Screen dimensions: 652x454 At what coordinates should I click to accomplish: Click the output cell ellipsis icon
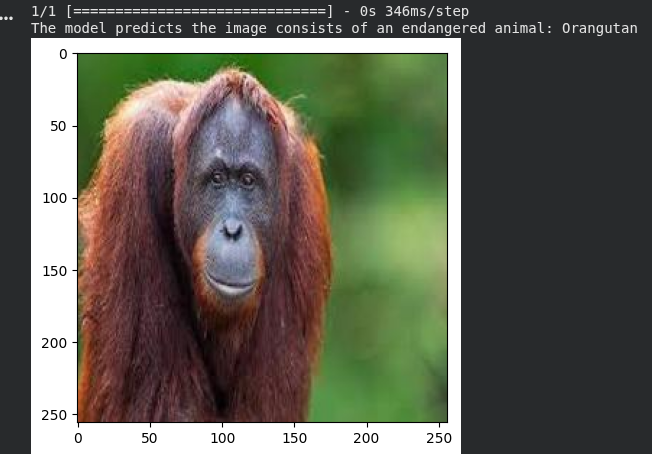tap(7, 18)
